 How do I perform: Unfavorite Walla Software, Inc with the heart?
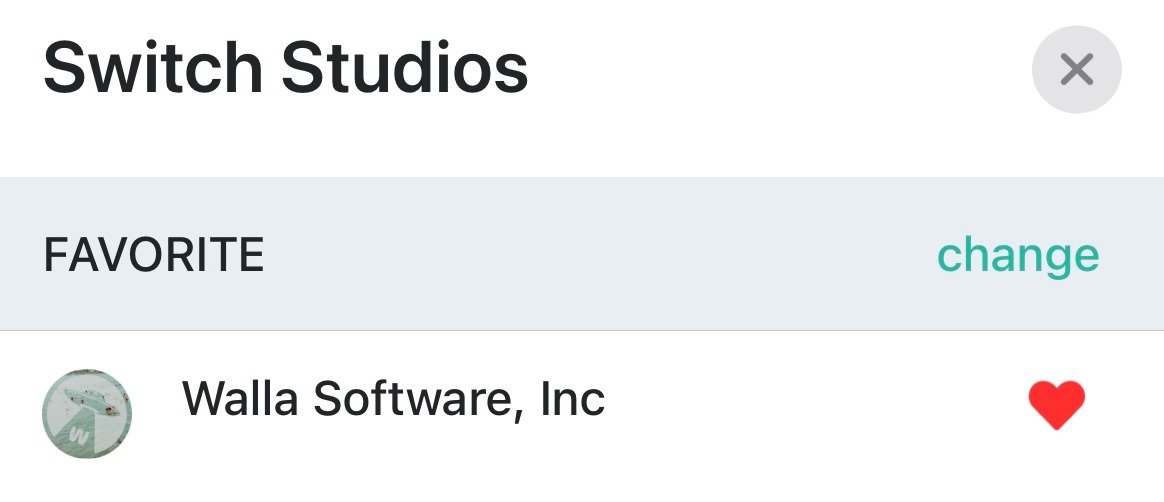point(1056,406)
